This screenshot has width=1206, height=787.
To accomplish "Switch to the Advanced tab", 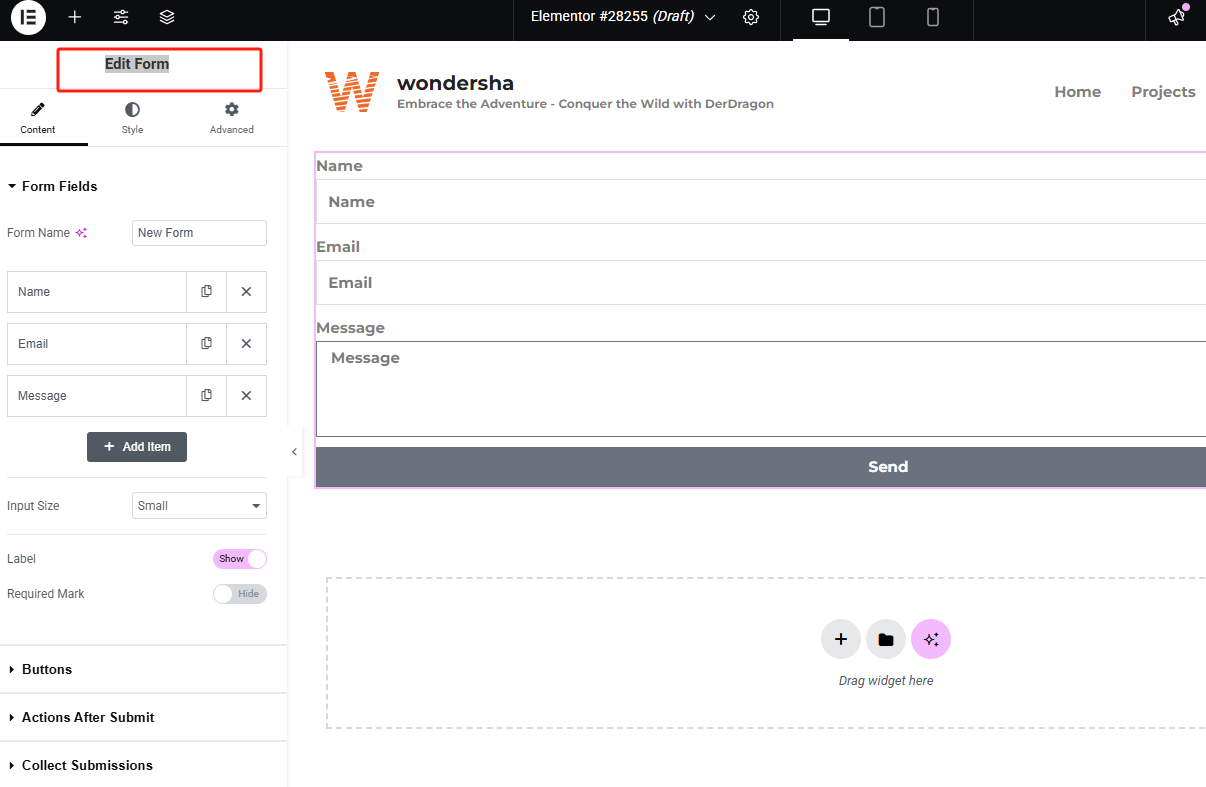I will (x=231, y=117).
